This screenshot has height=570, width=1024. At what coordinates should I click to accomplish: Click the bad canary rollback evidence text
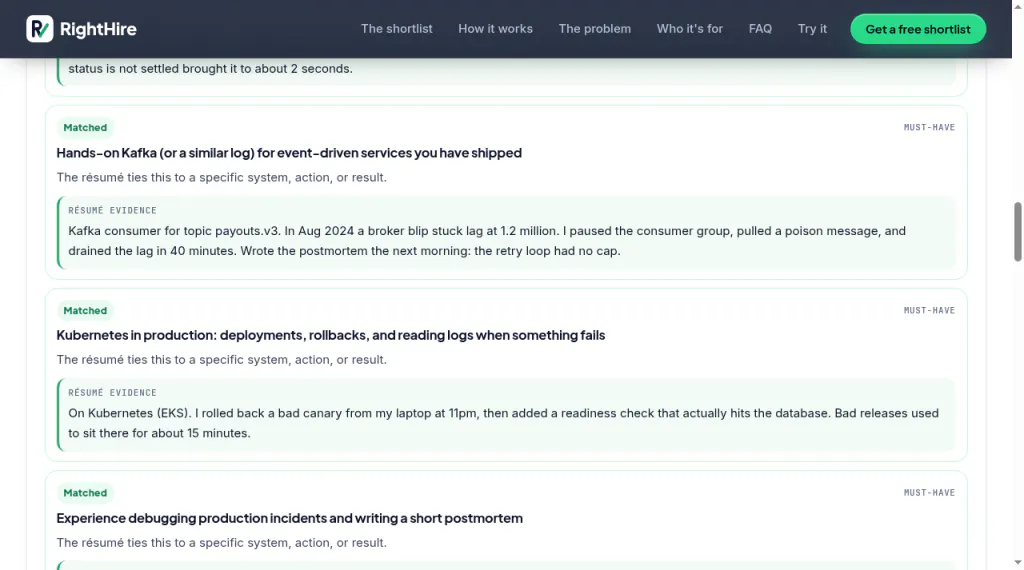point(503,423)
